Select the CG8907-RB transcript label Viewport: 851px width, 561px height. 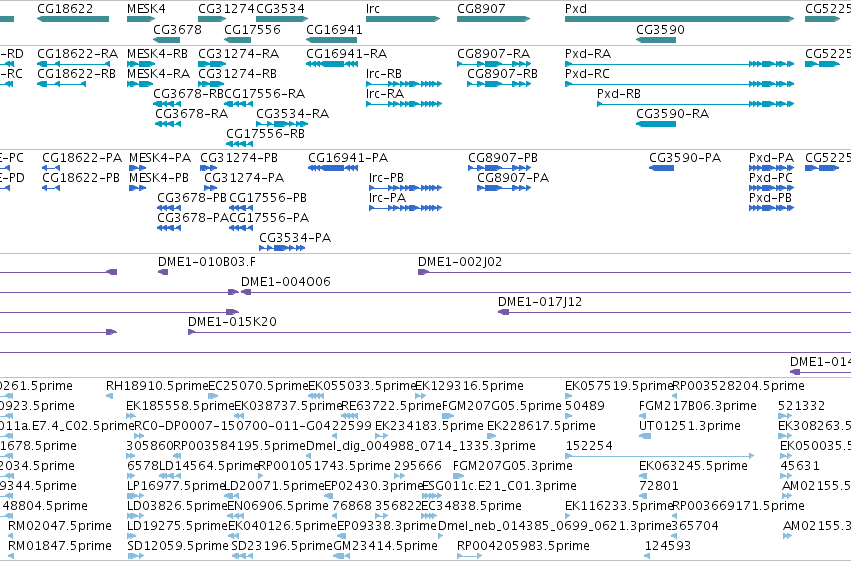503,74
